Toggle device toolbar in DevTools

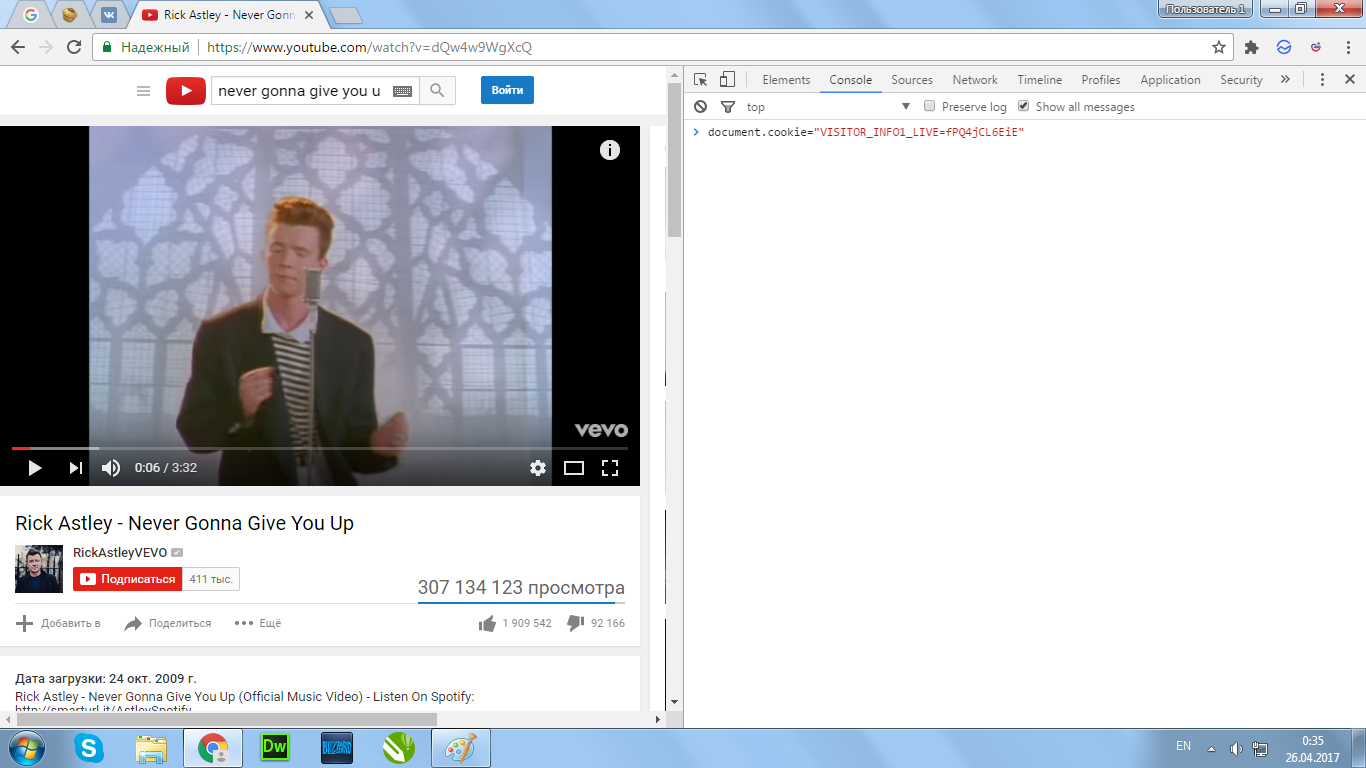point(727,80)
